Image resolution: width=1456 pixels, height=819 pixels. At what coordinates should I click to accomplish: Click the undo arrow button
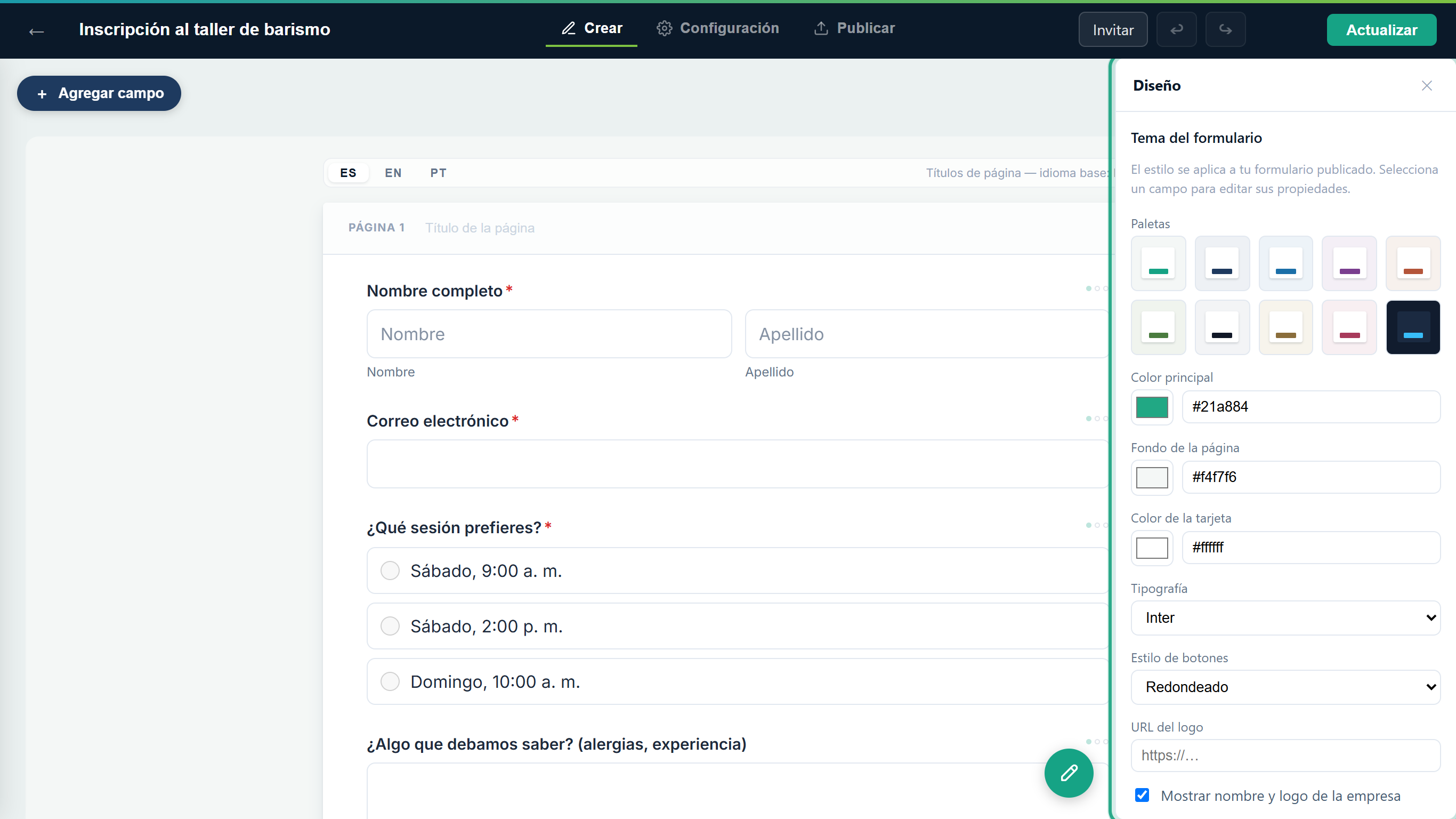(1176, 29)
